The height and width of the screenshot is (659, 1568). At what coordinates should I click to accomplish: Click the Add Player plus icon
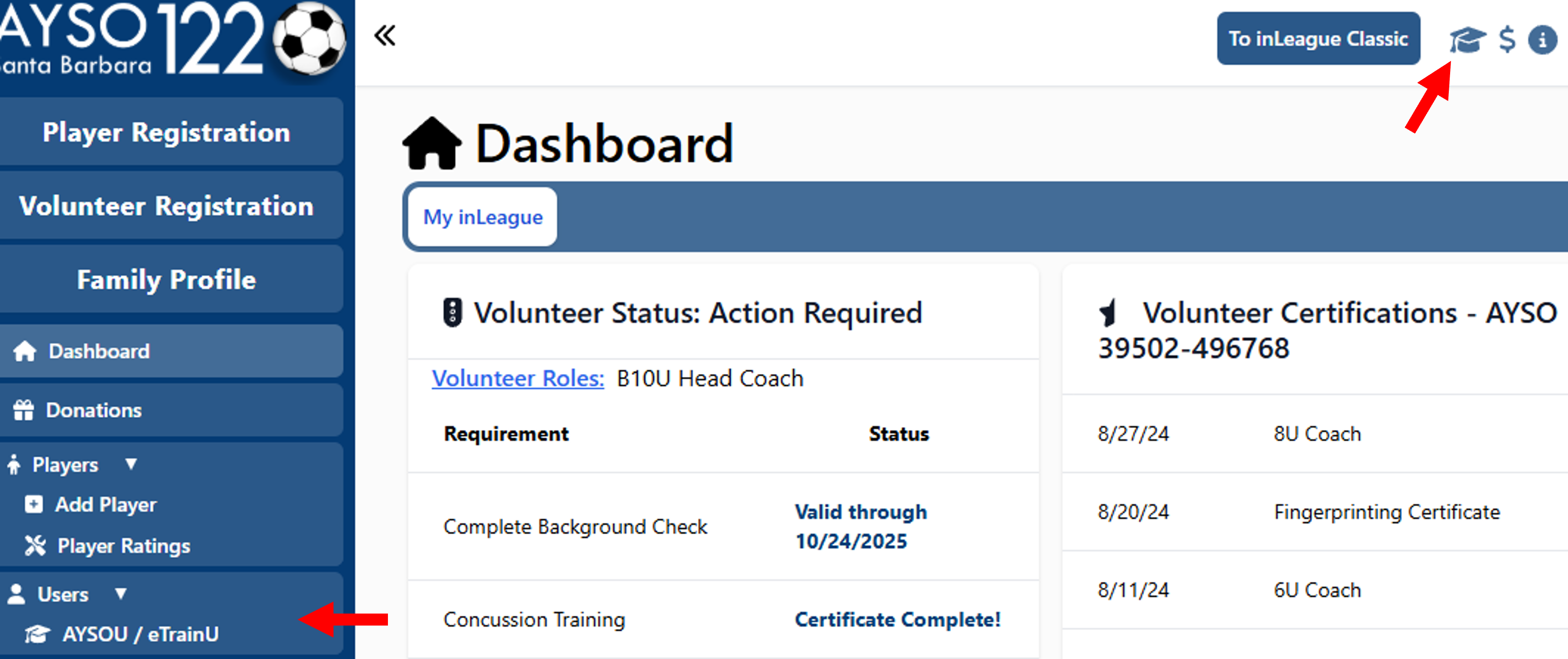33,504
